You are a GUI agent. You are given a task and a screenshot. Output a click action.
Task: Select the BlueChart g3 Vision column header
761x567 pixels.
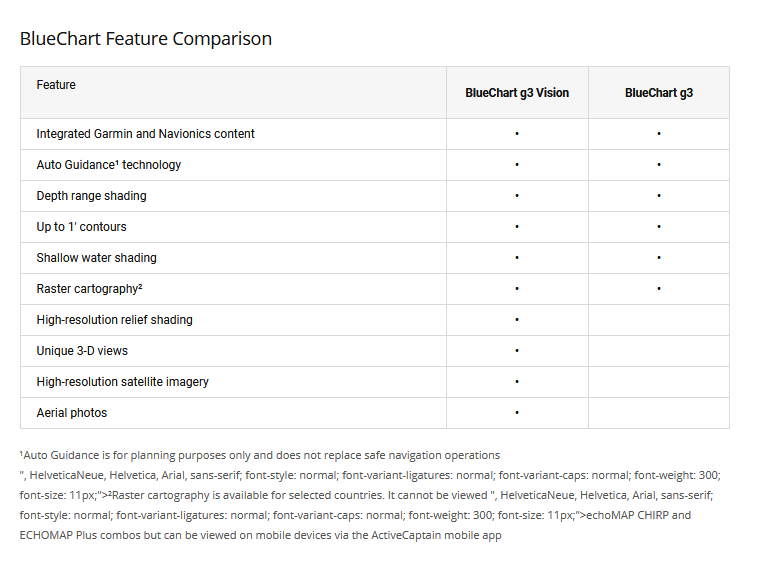[x=517, y=93]
